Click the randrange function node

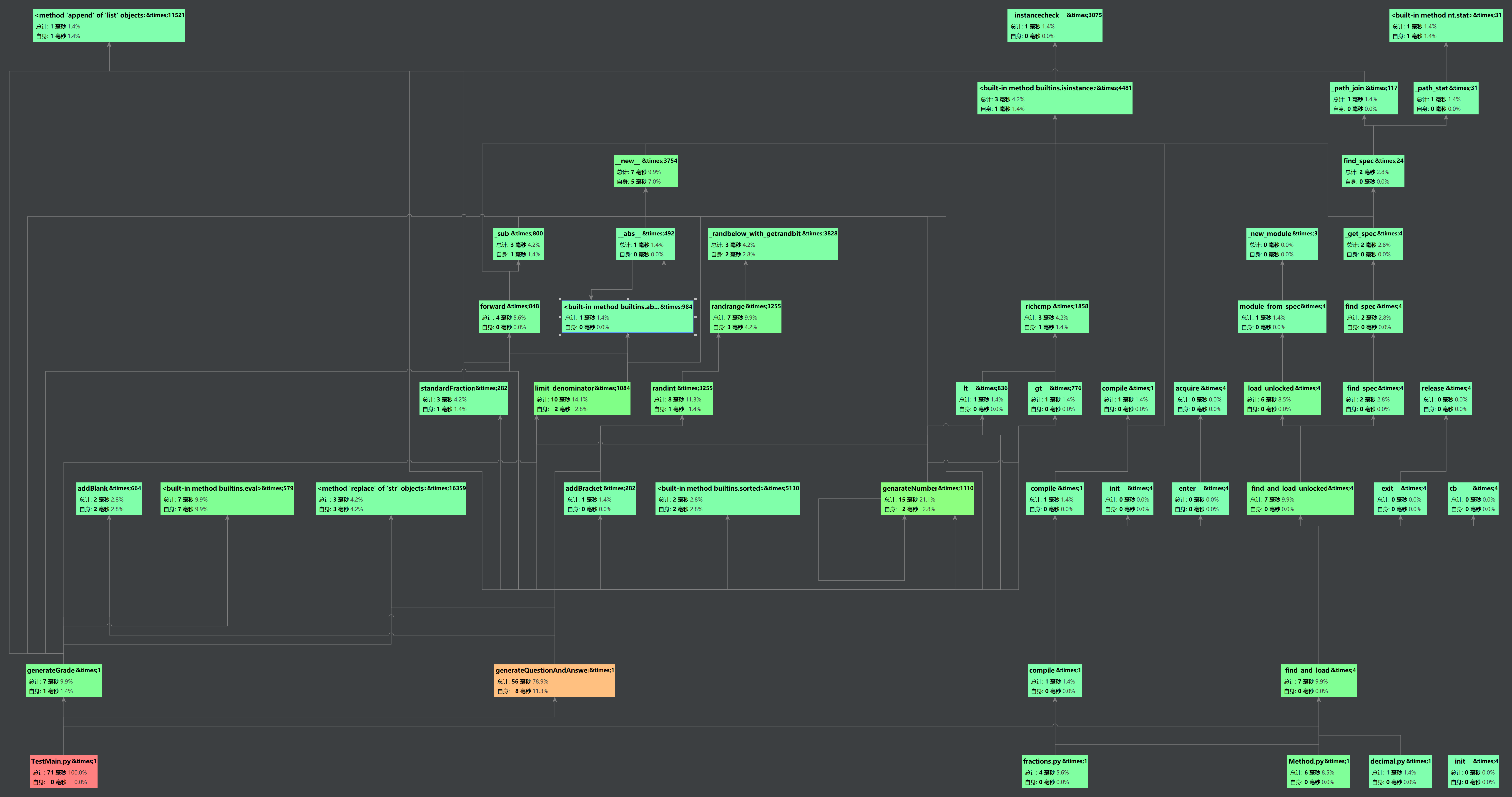click(x=746, y=317)
